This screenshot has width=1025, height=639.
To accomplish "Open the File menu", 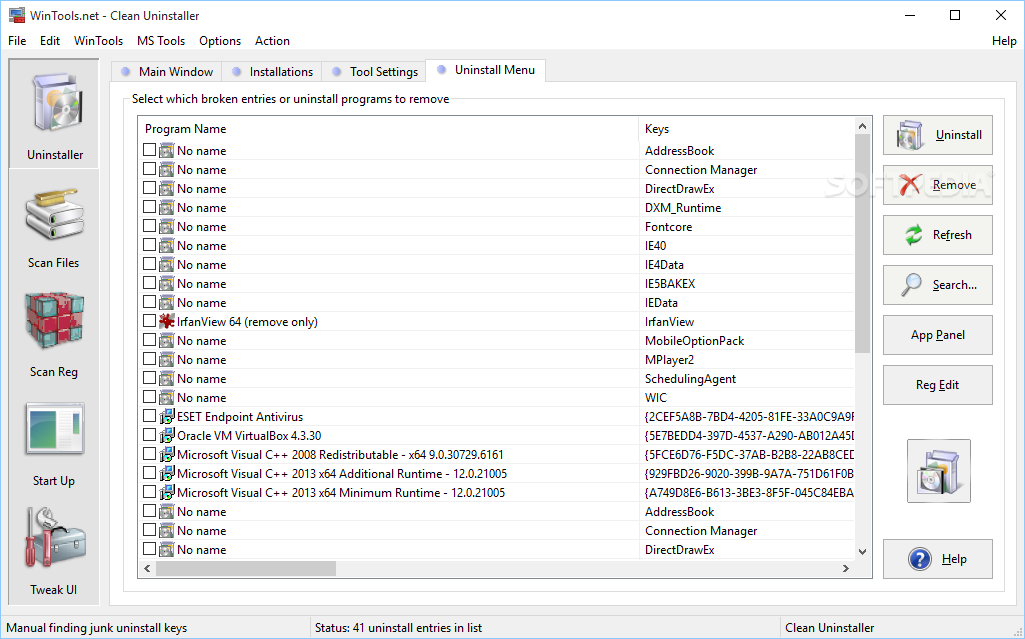I will [x=17, y=41].
